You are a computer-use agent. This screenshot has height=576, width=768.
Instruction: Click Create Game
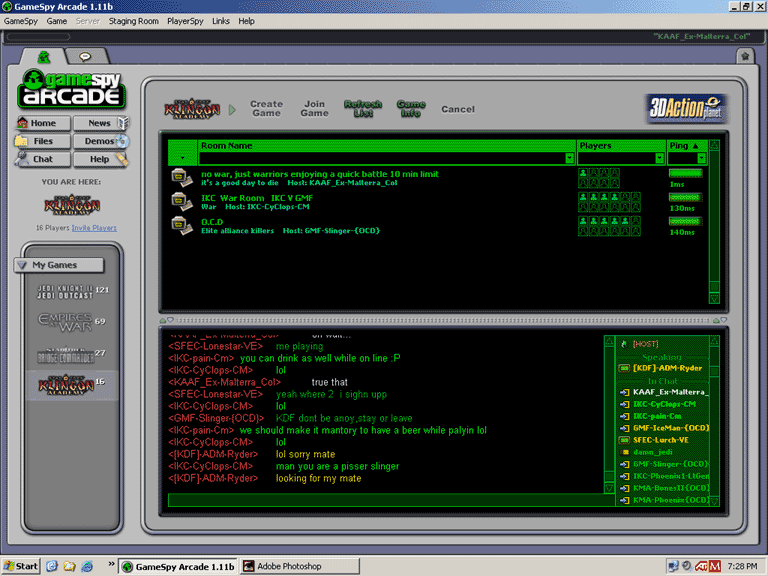266,109
